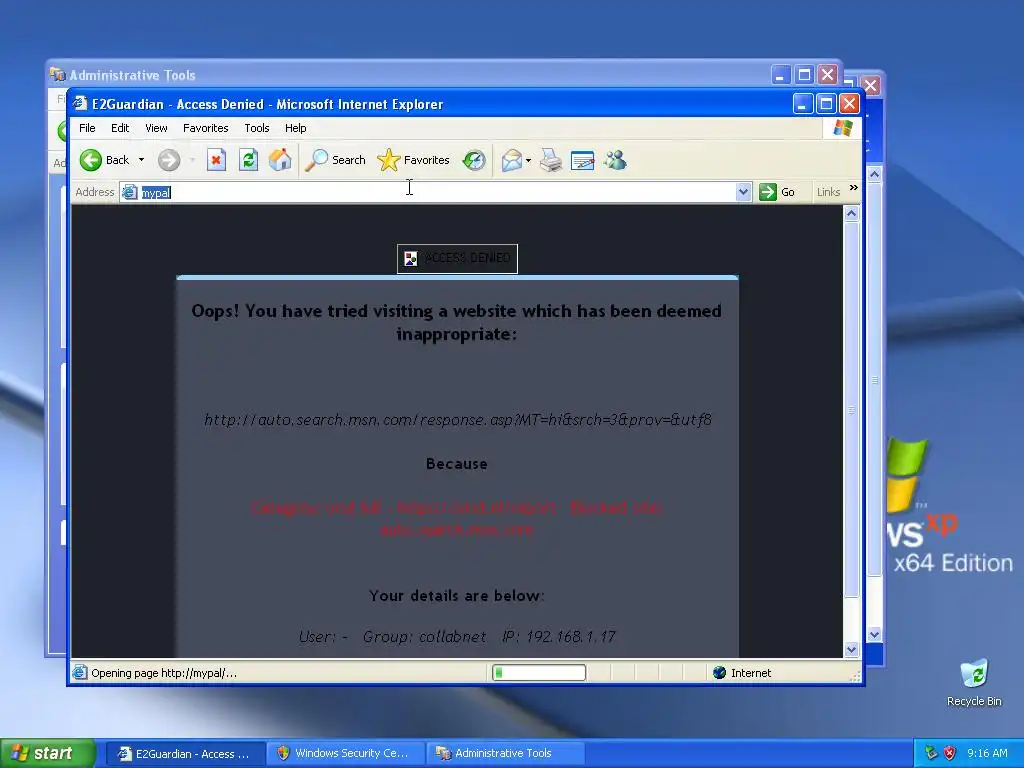This screenshot has height=768, width=1024.
Task: Click the Administrative Tools title bar icon
Action: click(x=57, y=74)
